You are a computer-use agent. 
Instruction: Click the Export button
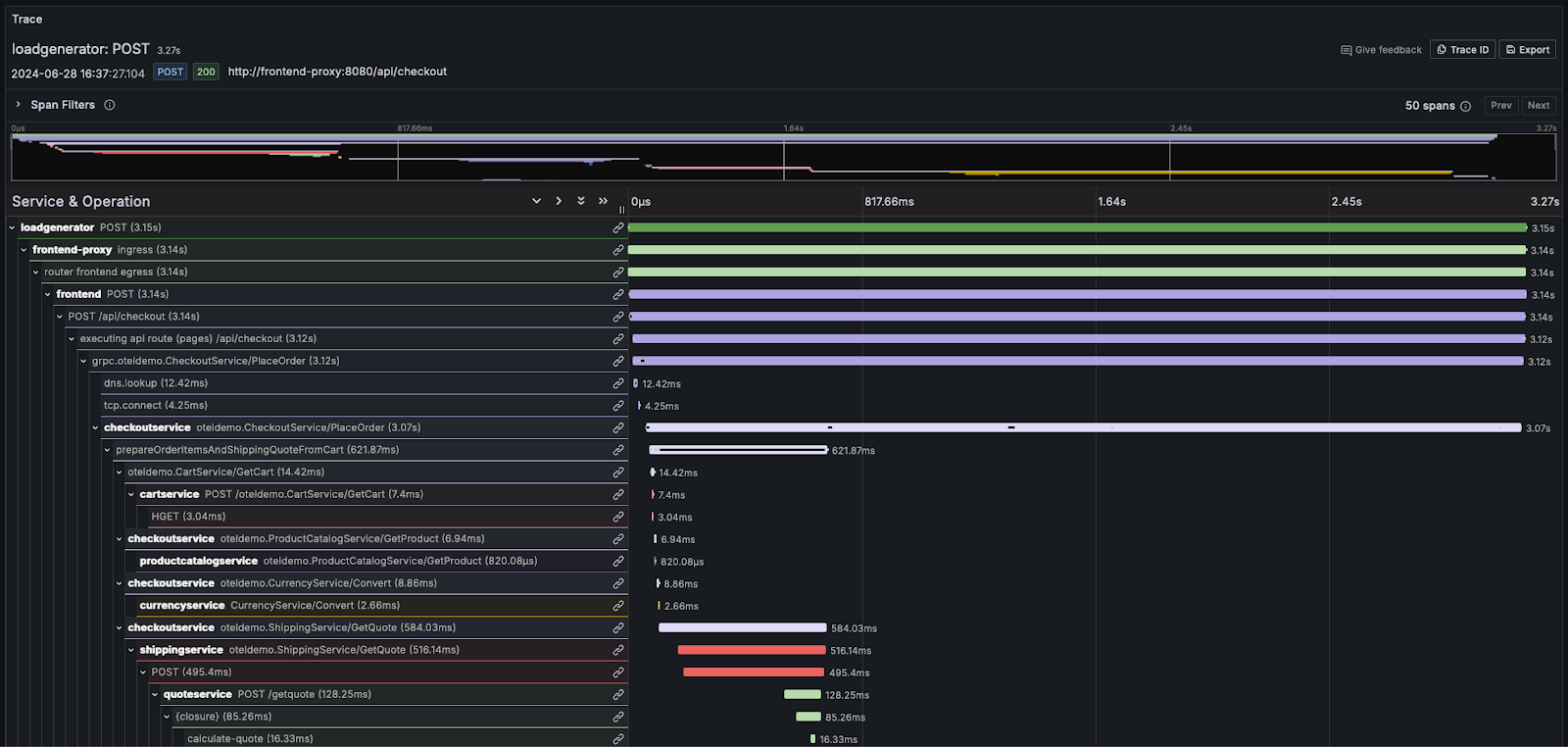1527,50
